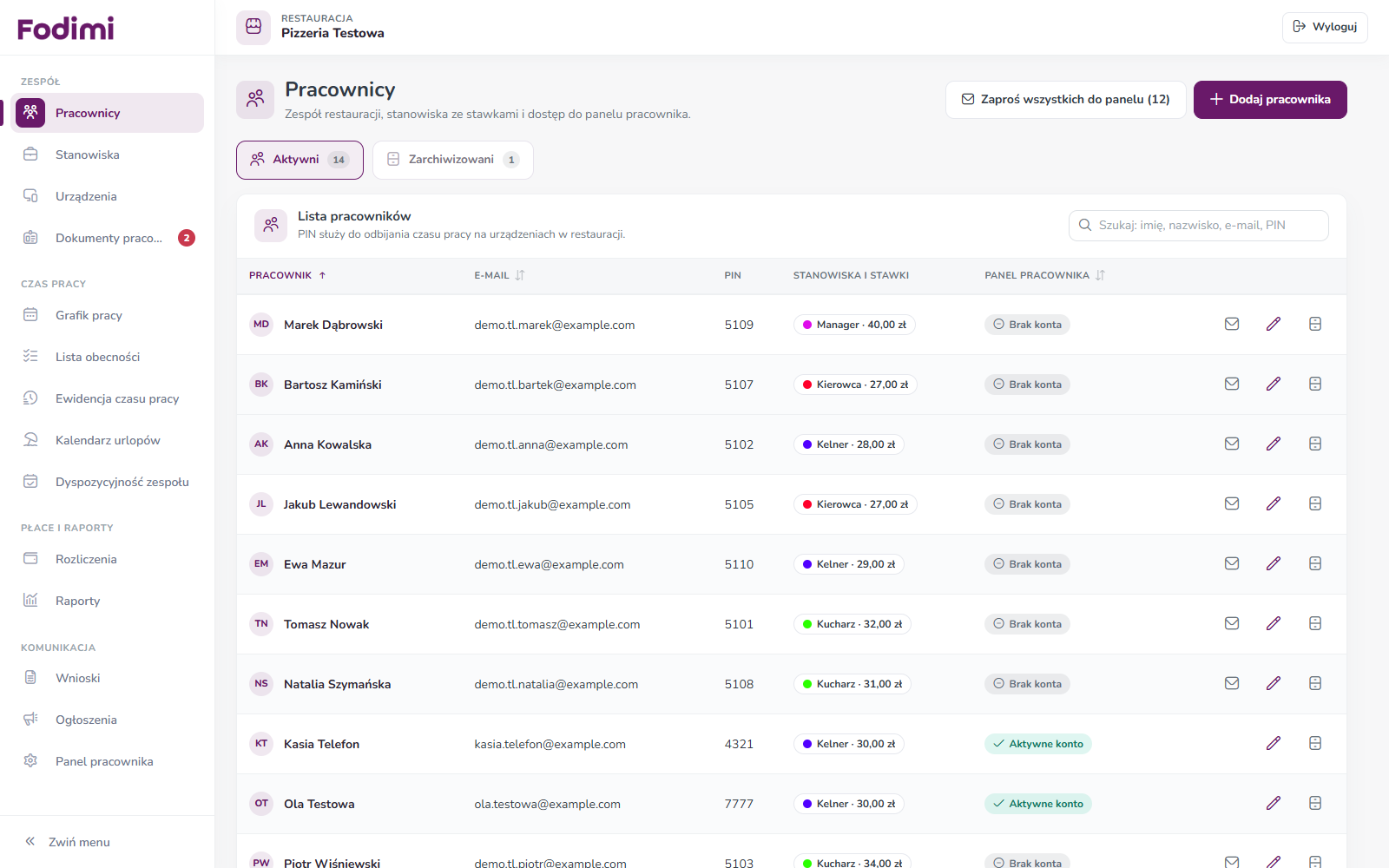
Task: Open Lista obecności from the sidebar
Action: tap(108, 357)
